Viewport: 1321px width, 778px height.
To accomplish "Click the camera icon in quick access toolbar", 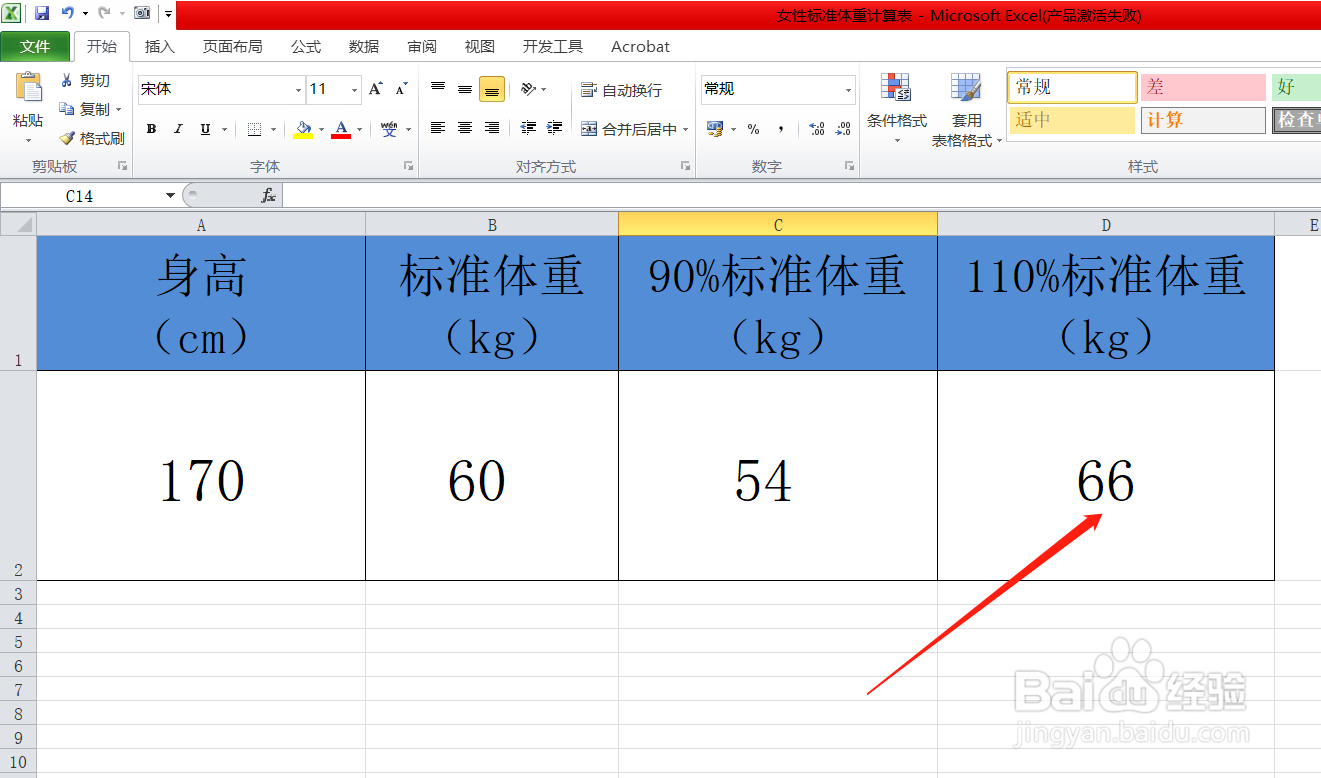I will pyautogui.click(x=142, y=13).
